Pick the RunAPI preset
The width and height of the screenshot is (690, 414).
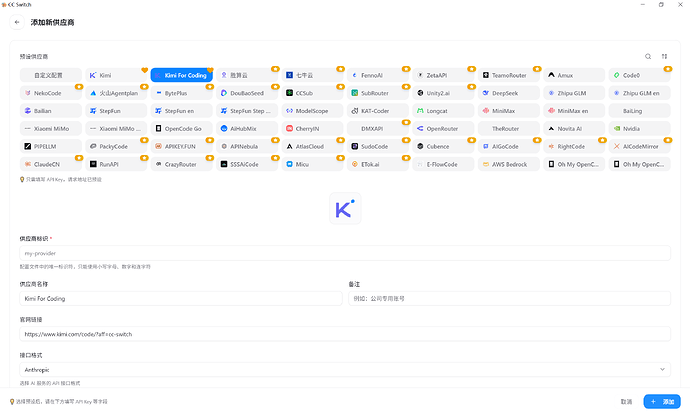(x=116, y=164)
